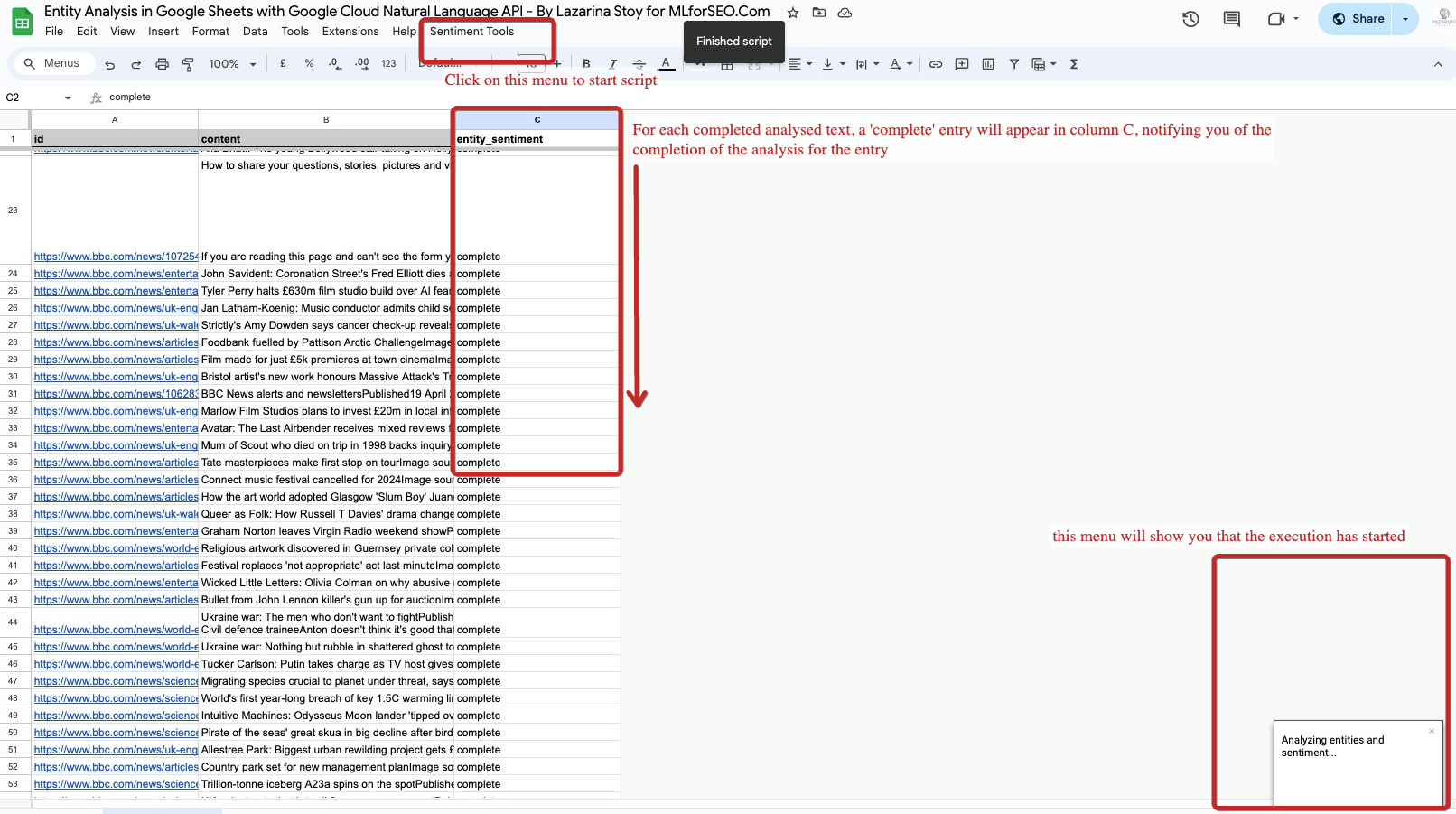Format as percent

click(x=309, y=63)
